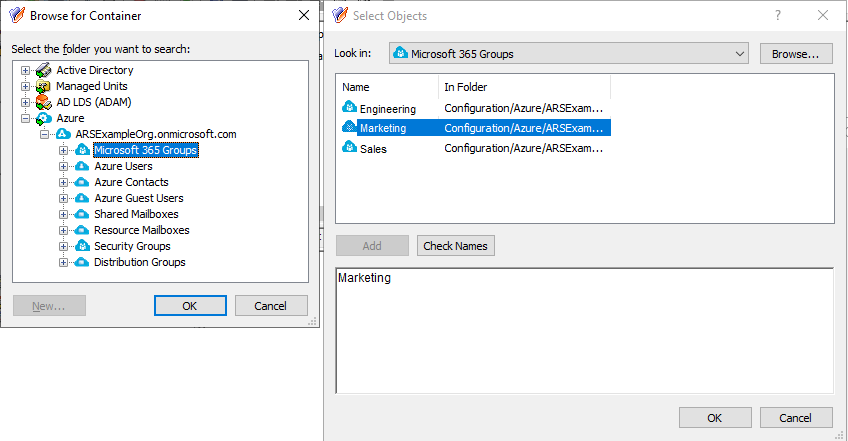This screenshot has height=441, width=848.
Task: Click in the selected names text box
Action: 585,331
